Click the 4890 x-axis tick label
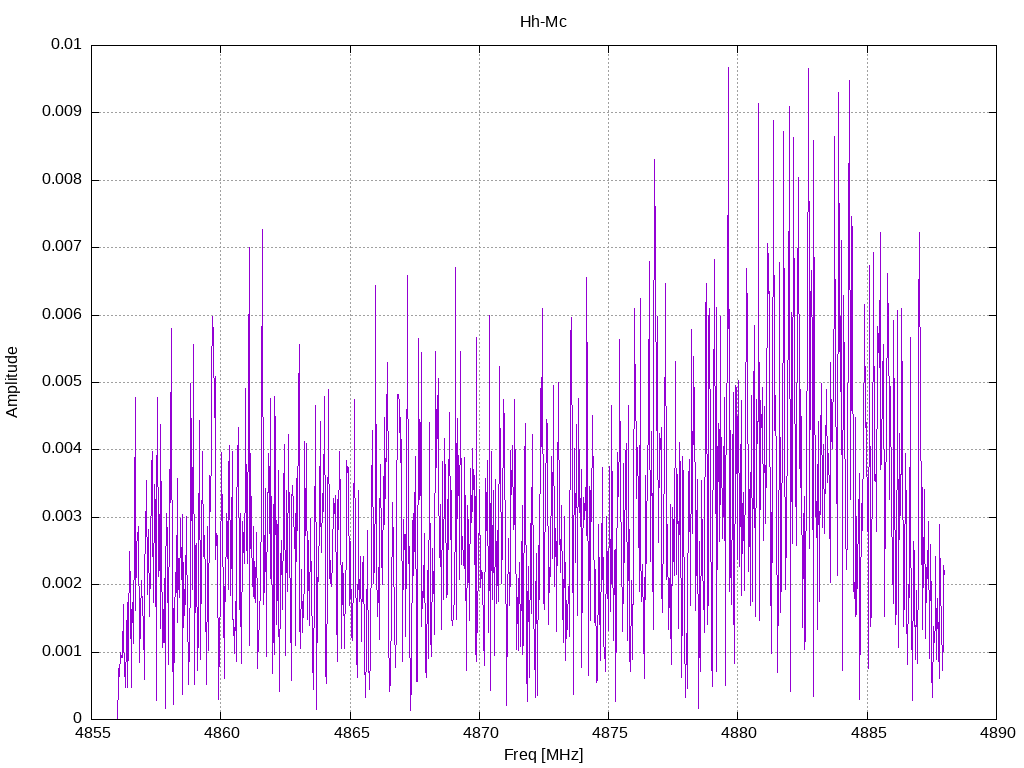 point(997,733)
